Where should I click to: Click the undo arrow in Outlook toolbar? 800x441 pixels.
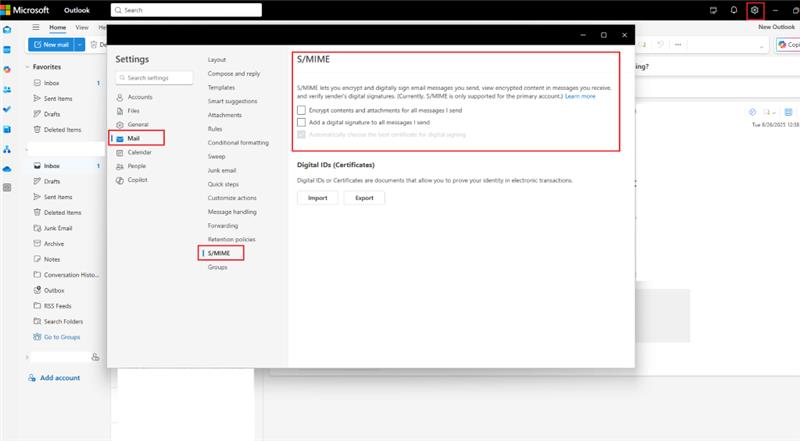660,44
